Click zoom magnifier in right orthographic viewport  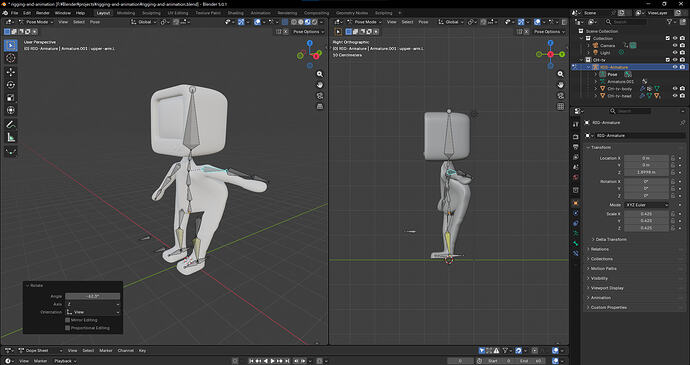tap(561, 74)
